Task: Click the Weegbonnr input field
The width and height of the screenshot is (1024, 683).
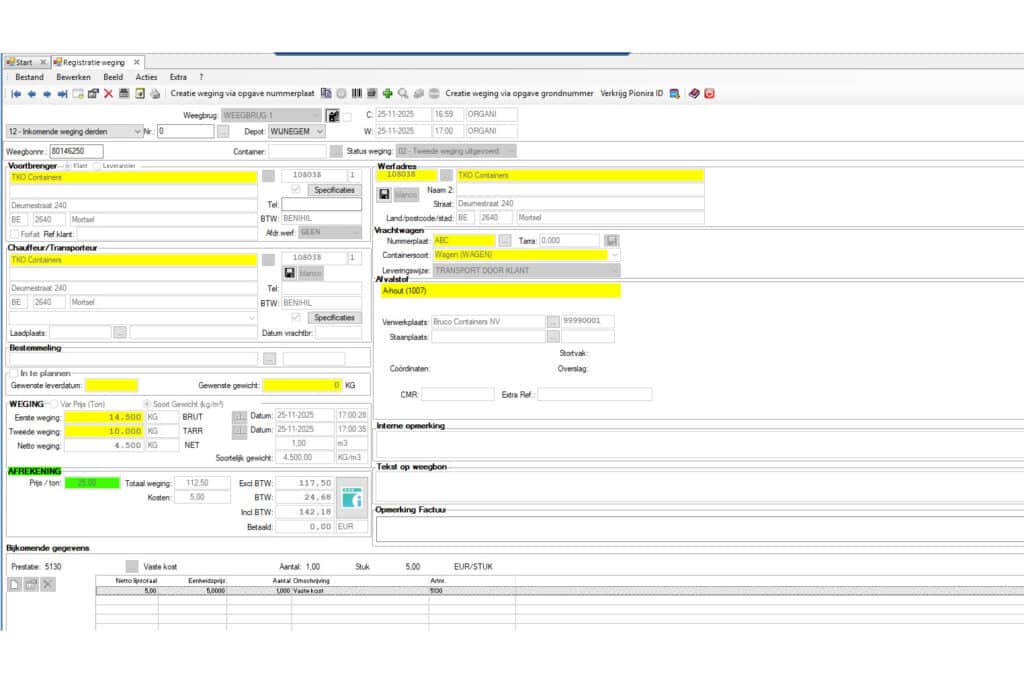Action: click(x=76, y=151)
